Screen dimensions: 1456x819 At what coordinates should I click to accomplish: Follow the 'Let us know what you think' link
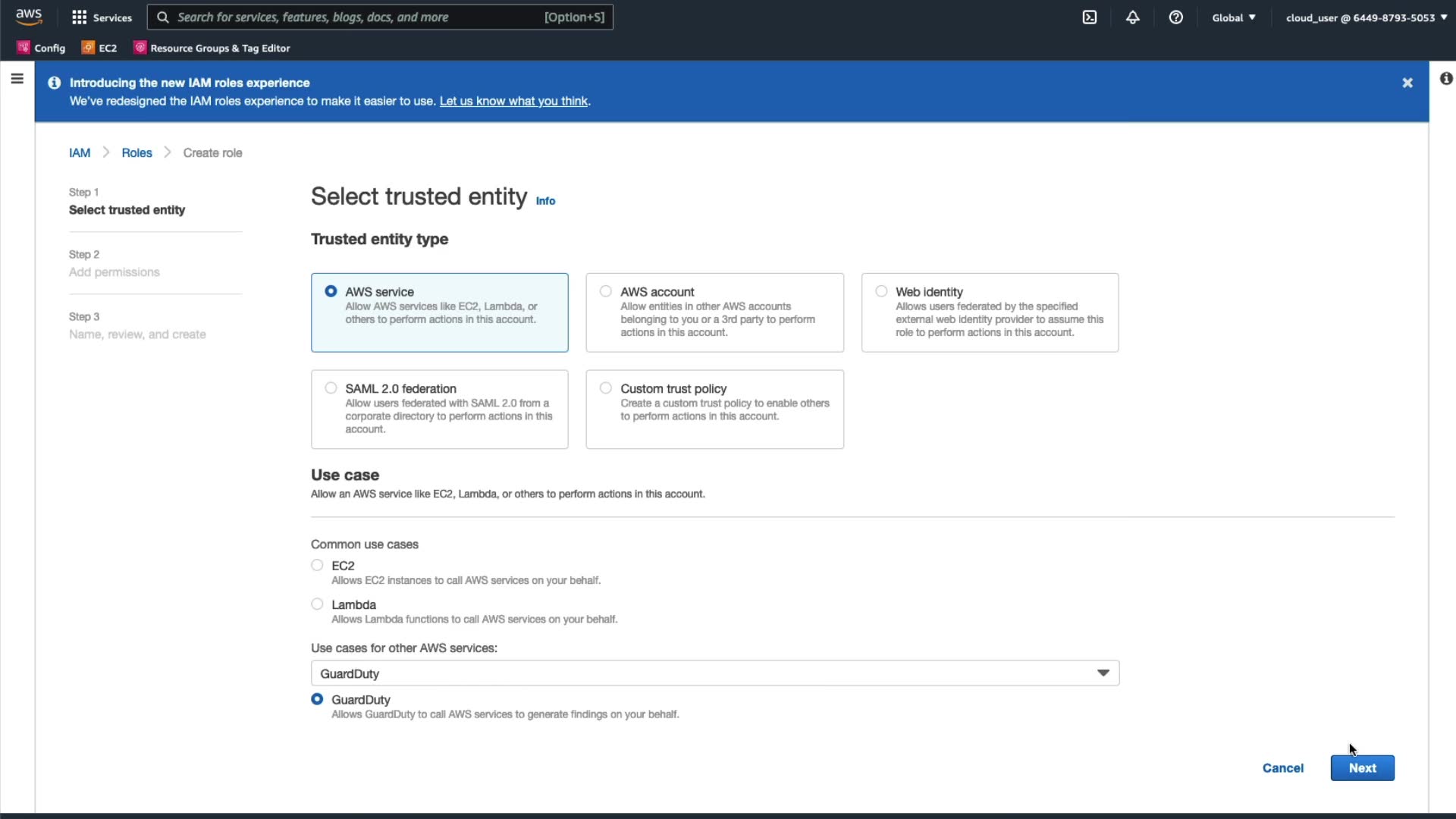tap(513, 102)
